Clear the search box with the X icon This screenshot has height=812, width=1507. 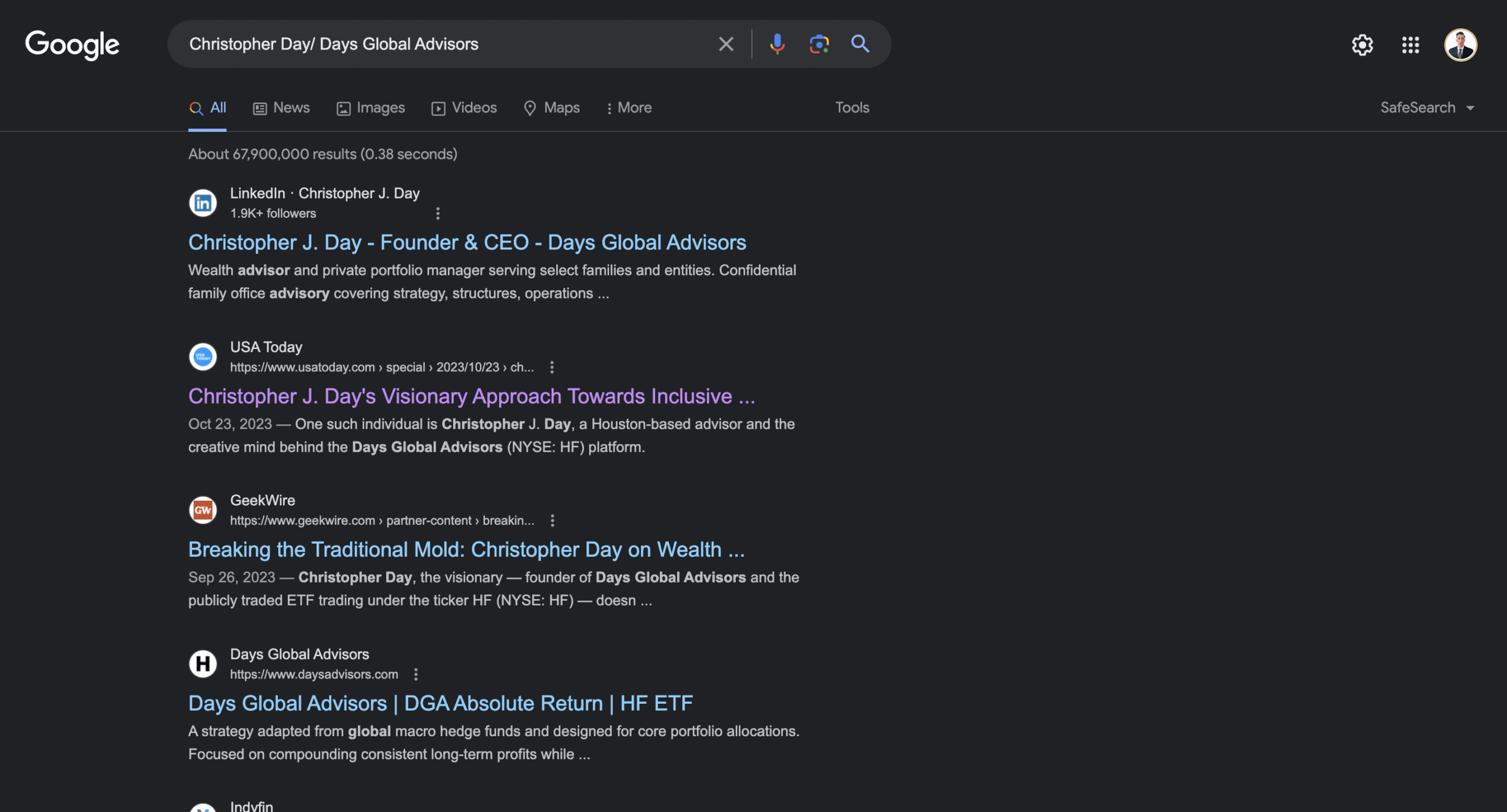pos(726,44)
